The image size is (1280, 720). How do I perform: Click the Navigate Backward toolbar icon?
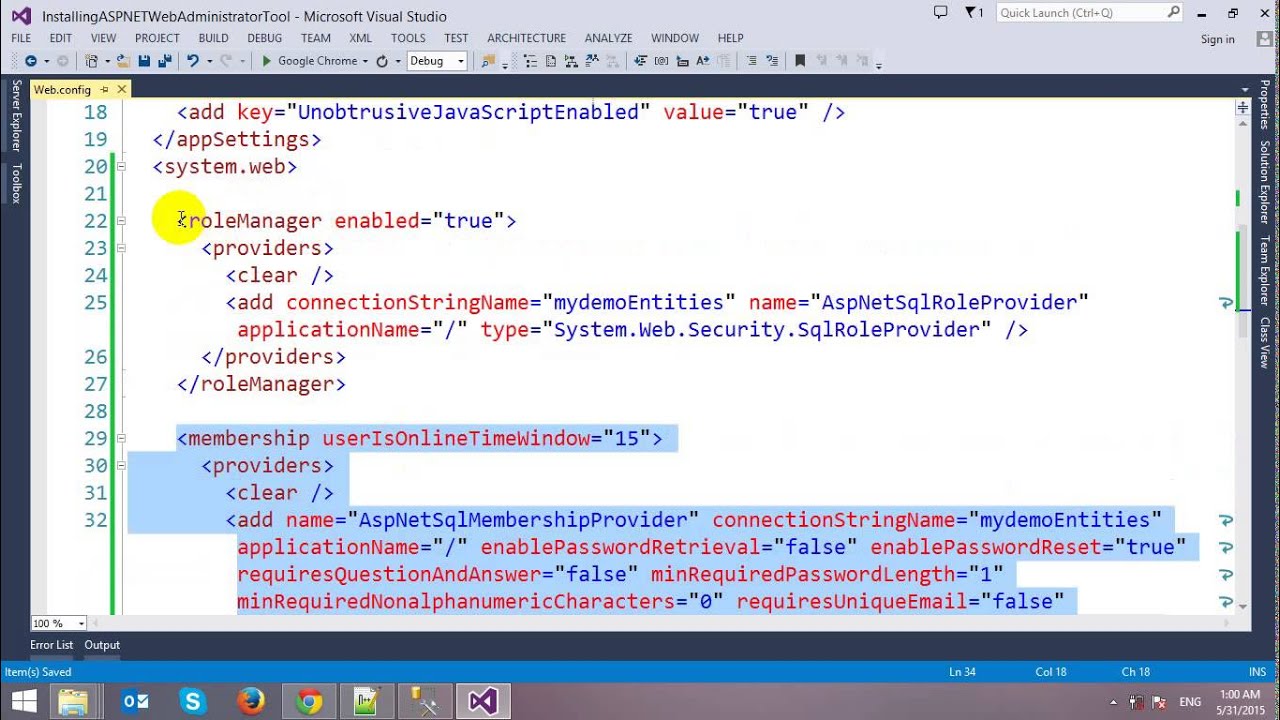pos(31,61)
